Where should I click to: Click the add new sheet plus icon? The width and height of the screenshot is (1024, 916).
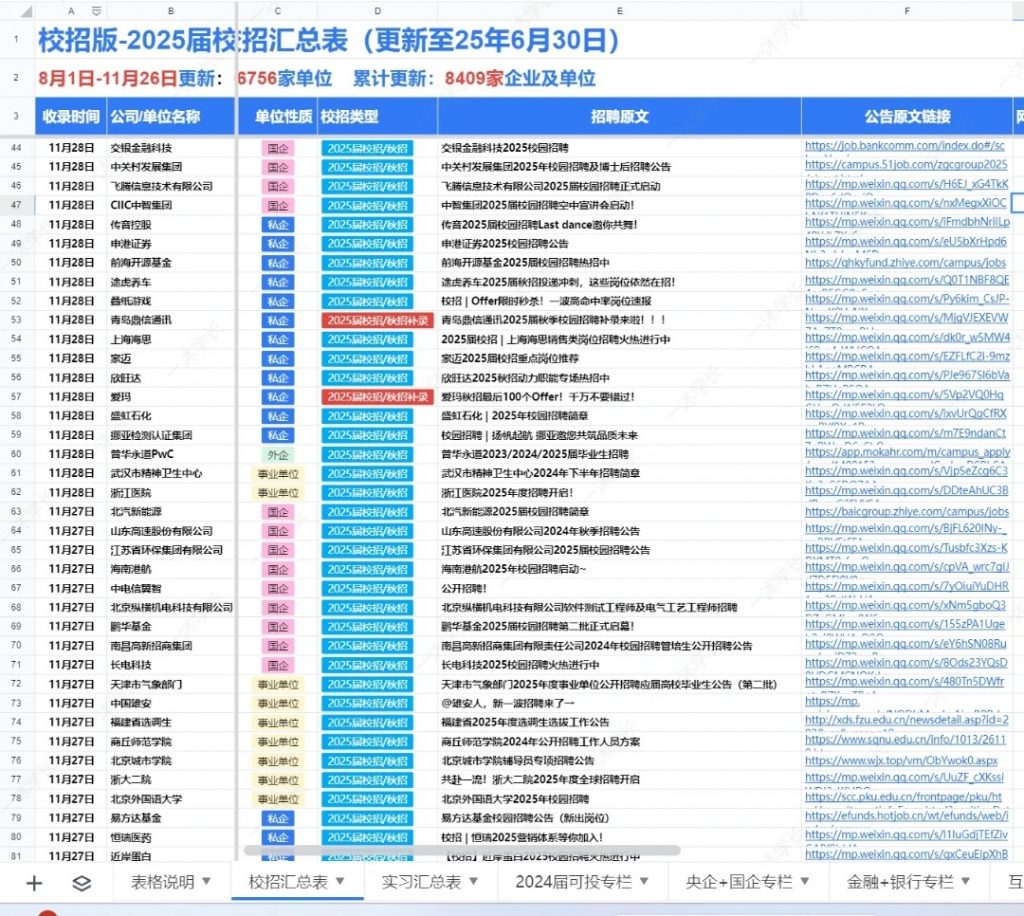pyautogui.click(x=35, y=883)
